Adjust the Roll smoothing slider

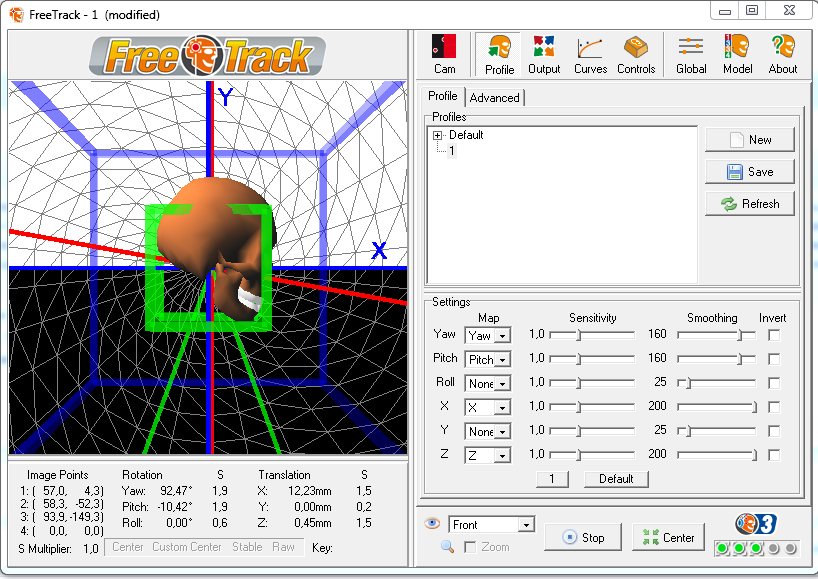717,383
